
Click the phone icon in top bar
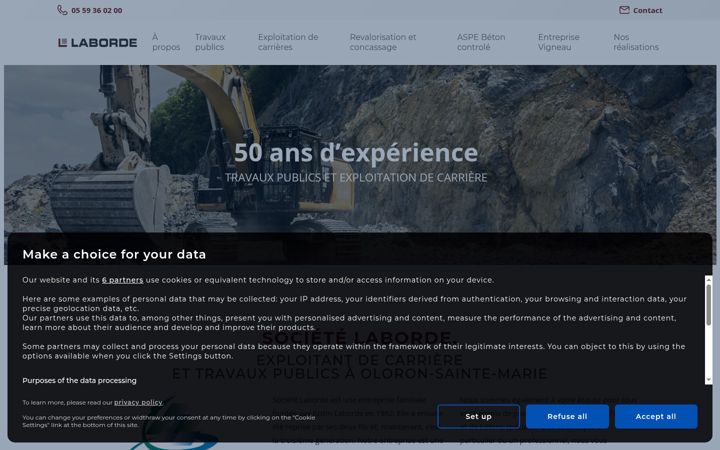click(x=62, y=10)
